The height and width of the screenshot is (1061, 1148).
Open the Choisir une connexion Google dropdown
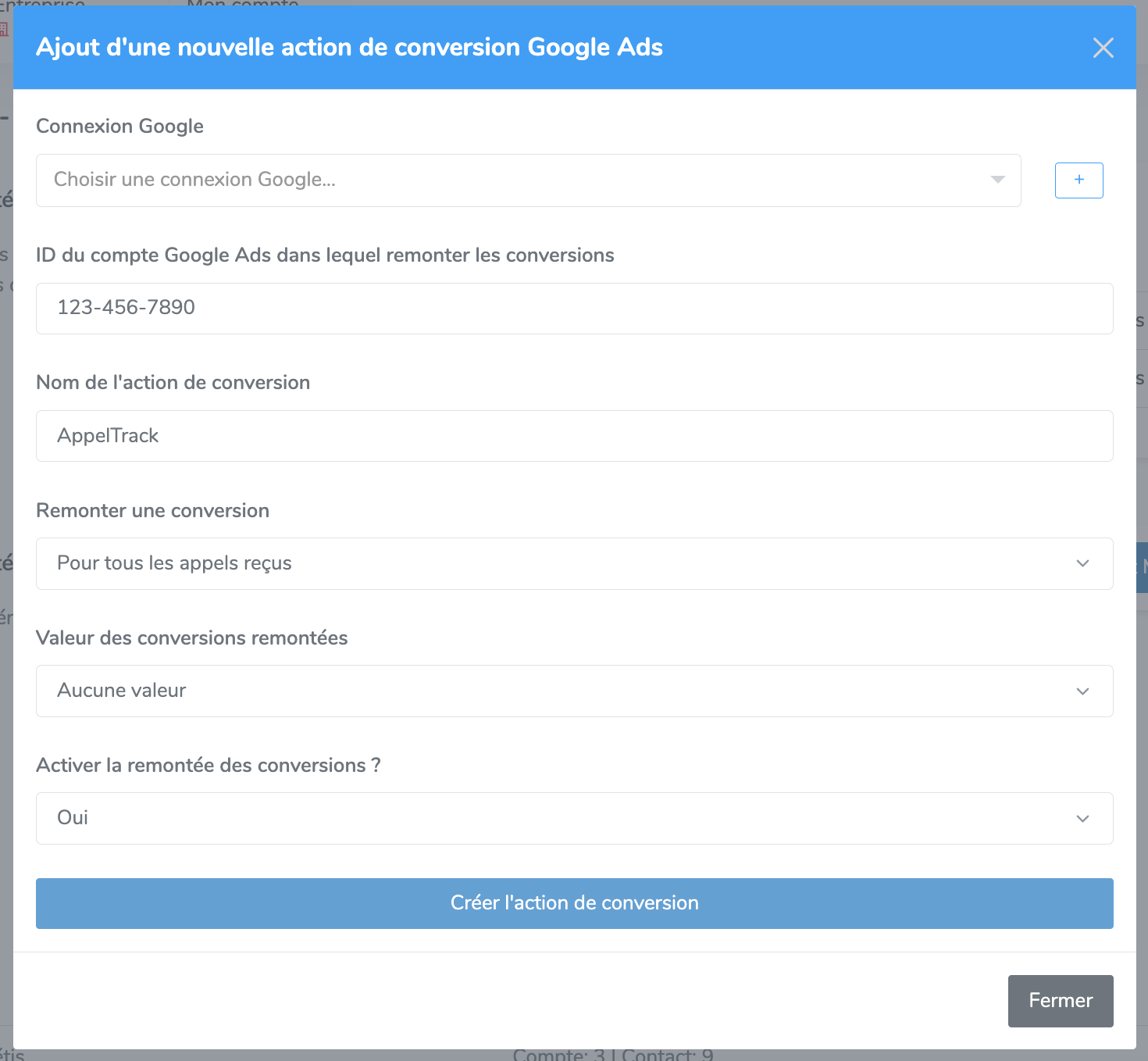tap(529, 180)
